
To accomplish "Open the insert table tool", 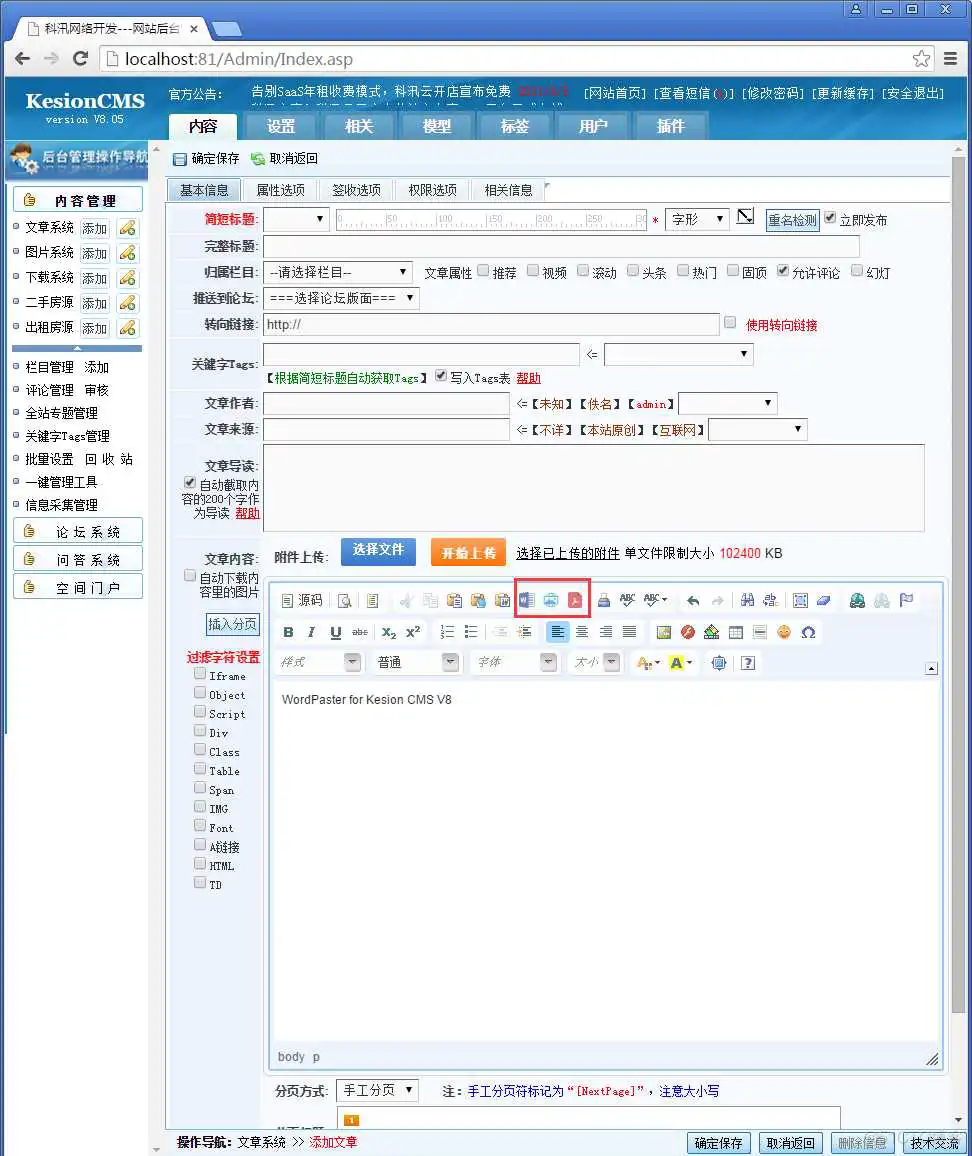I will point(734,632).
